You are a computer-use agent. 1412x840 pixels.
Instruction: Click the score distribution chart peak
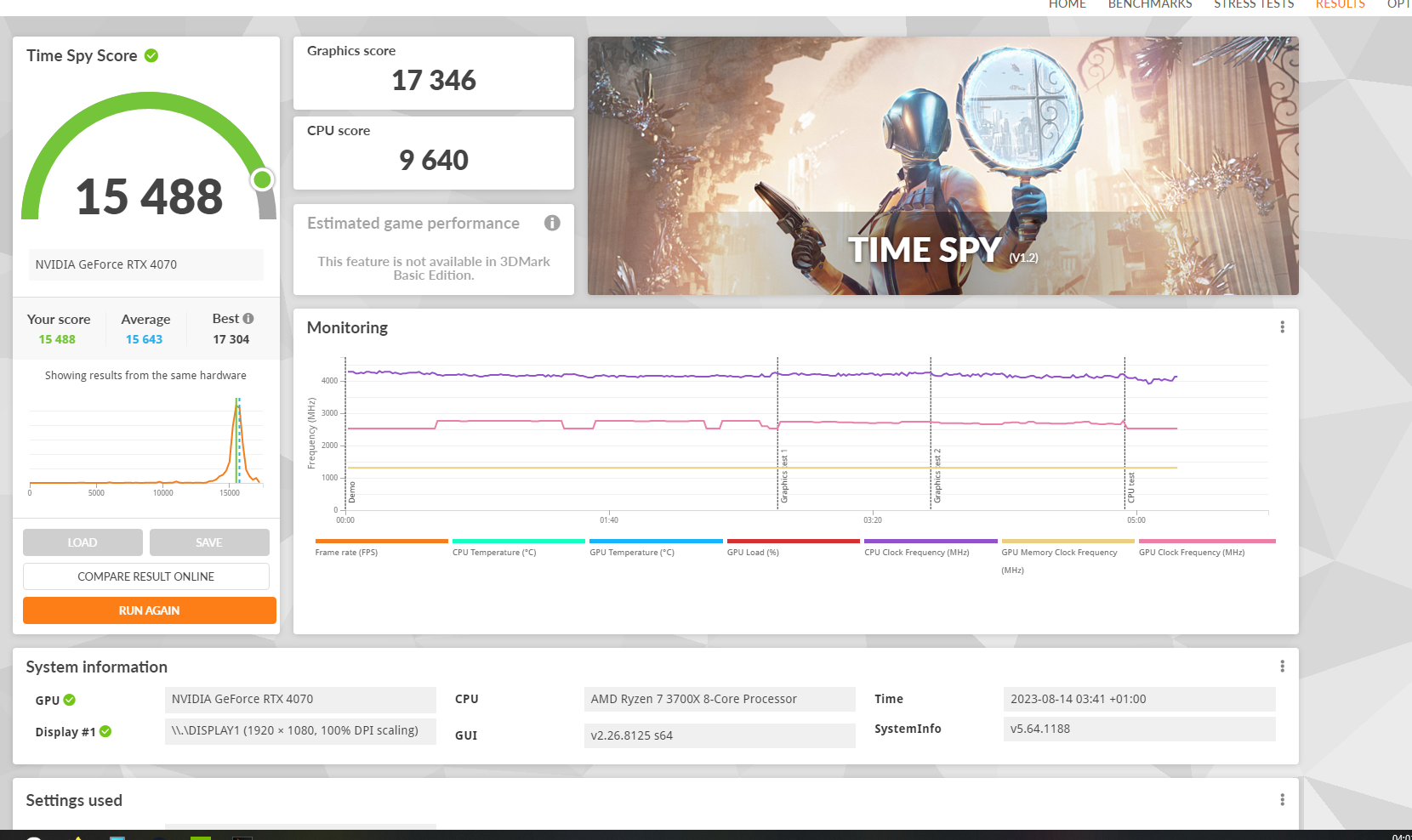click(237, 406)
